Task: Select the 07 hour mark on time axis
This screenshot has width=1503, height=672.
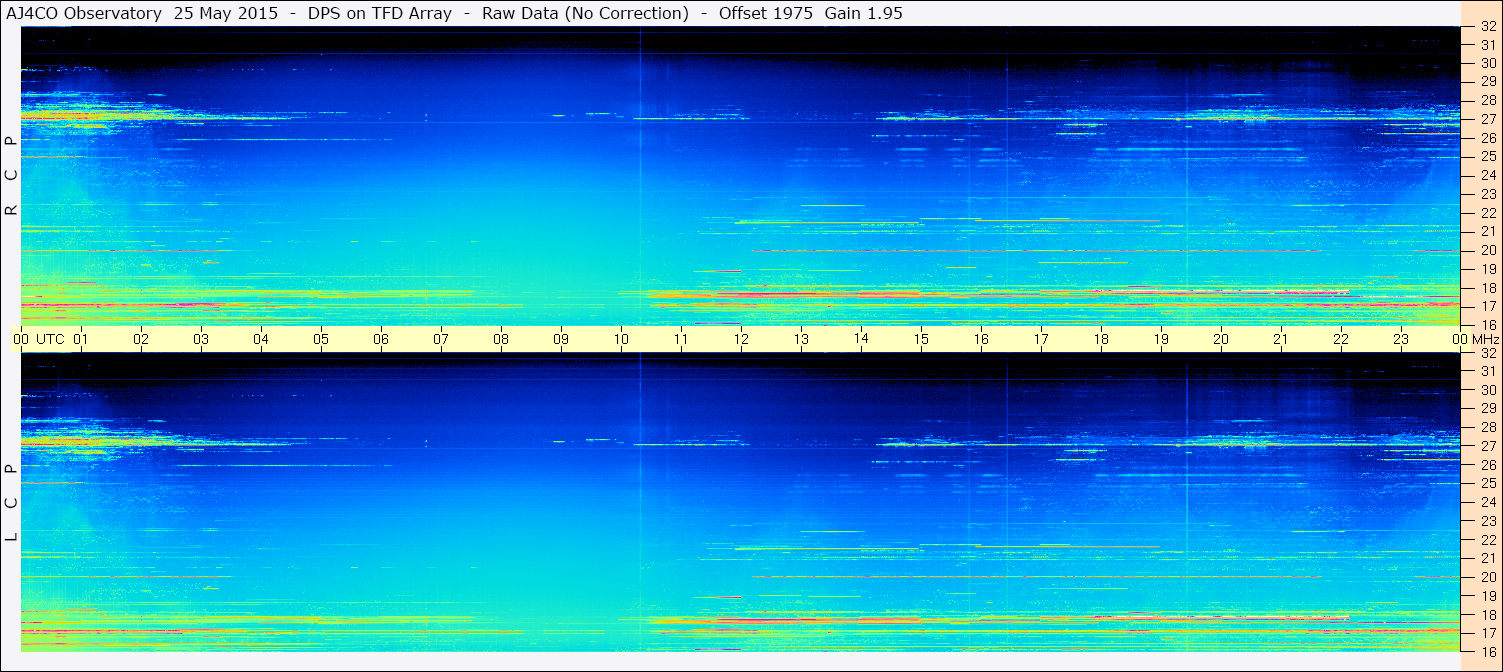Action: click(441, 339)
